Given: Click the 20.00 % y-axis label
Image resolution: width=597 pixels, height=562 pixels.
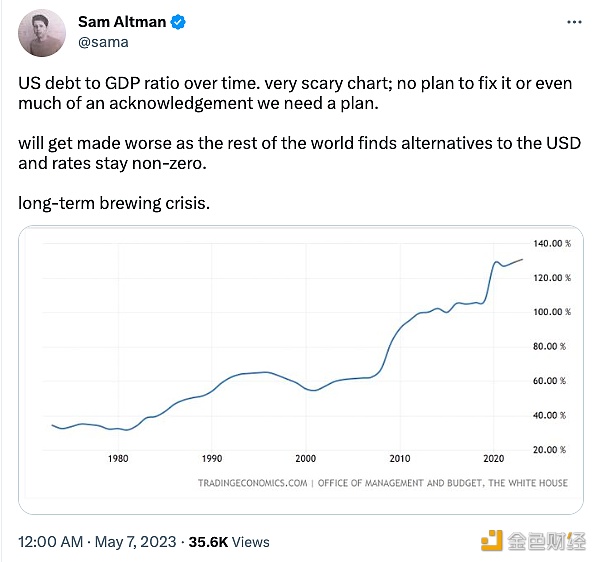Looking at the screenshot, I should (x=549, y=450).
